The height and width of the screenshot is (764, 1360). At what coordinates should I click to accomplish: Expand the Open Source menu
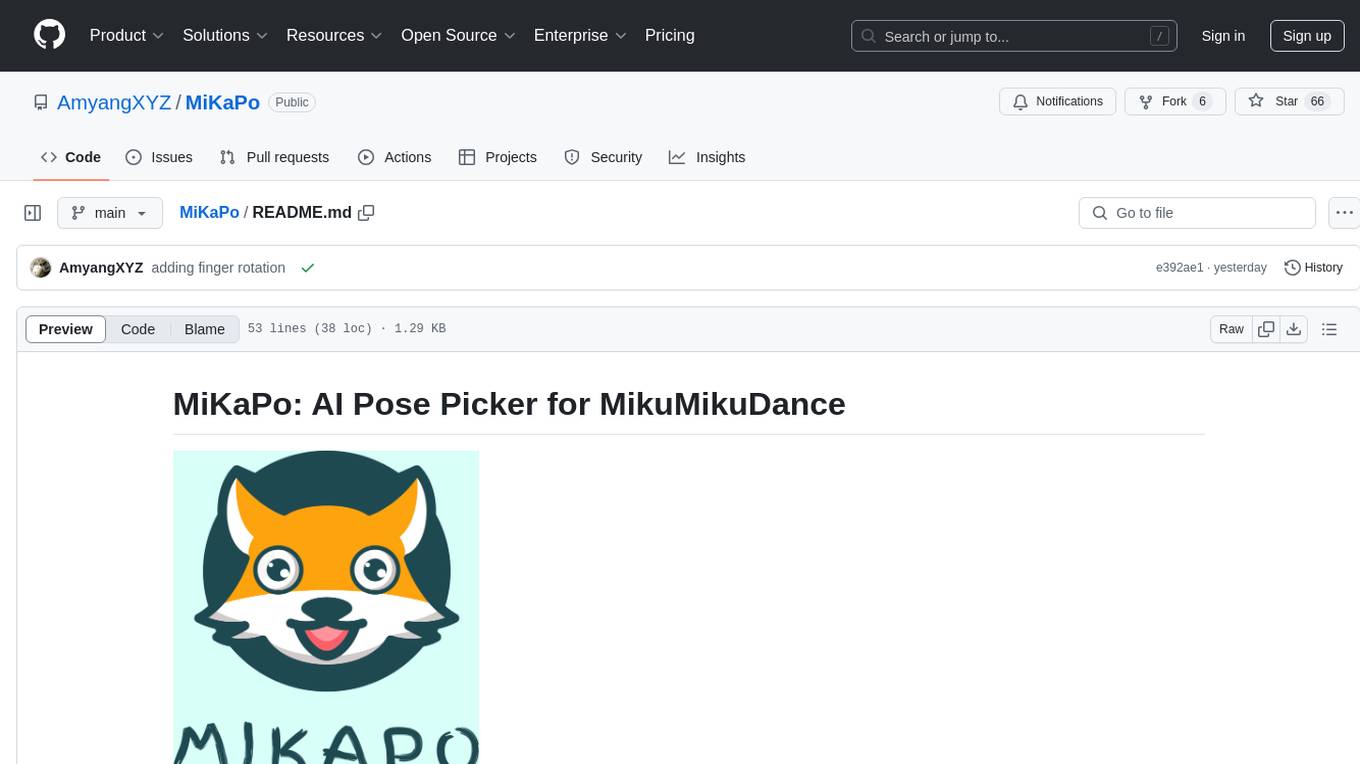click(x=459, y=35)
